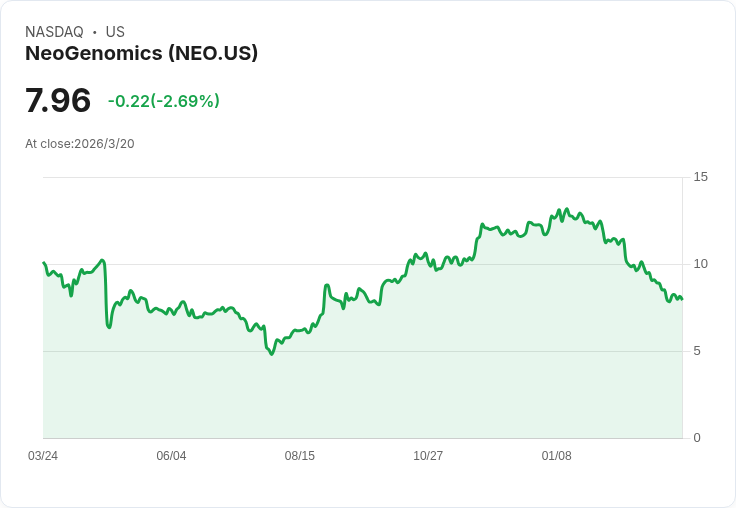Click the 5 price axis label

697,351
